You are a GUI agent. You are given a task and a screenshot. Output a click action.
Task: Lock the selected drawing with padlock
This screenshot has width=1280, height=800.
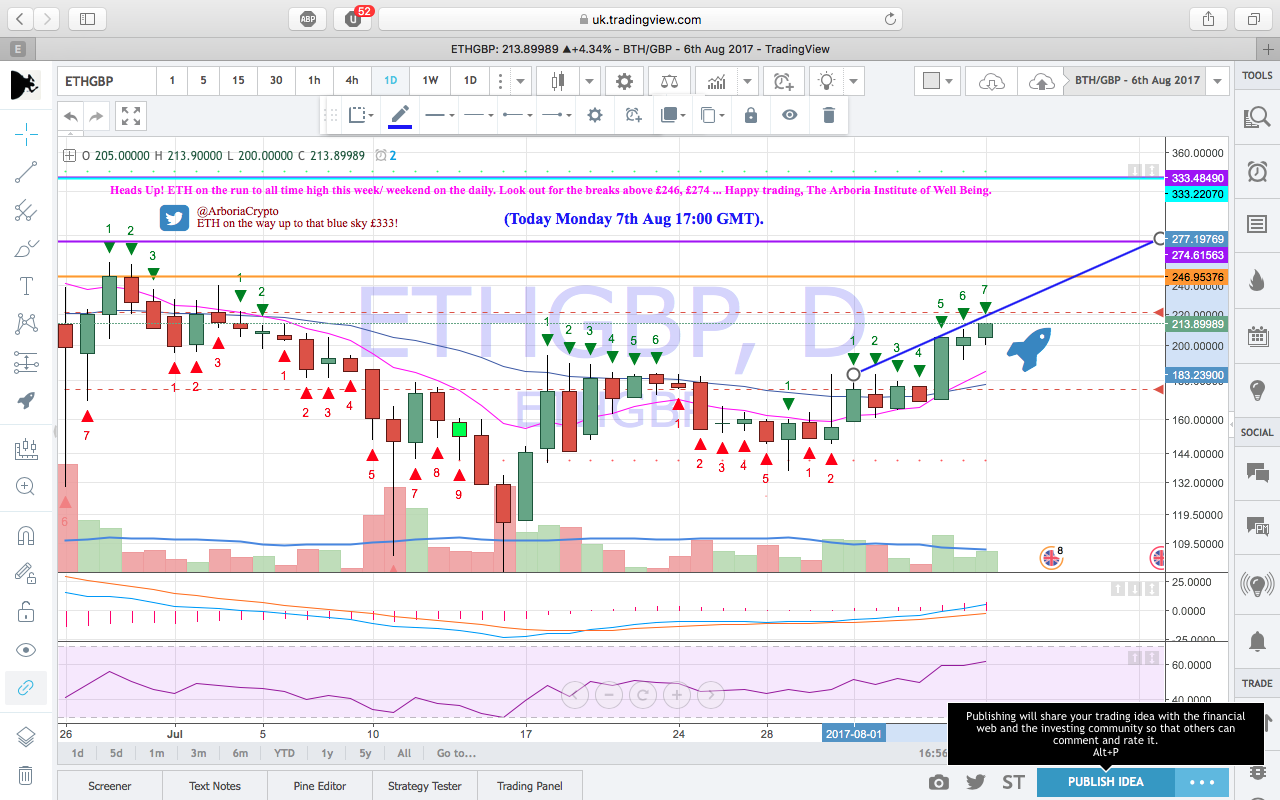751,115
